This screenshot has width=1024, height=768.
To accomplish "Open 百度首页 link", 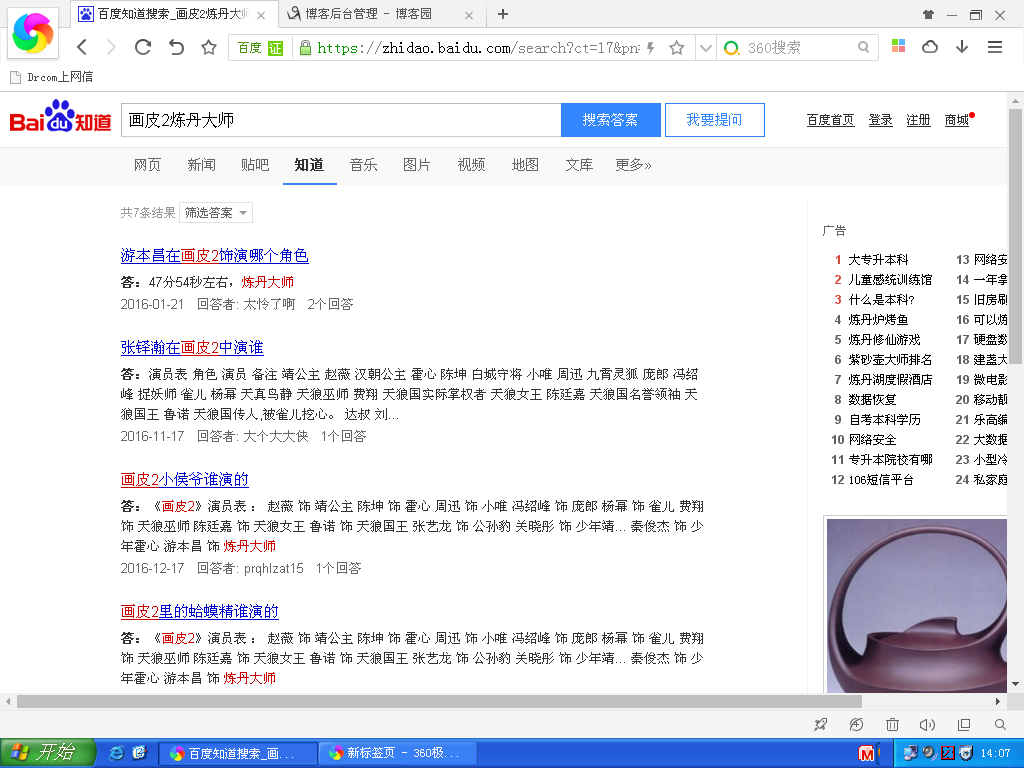I will point(830,120).
